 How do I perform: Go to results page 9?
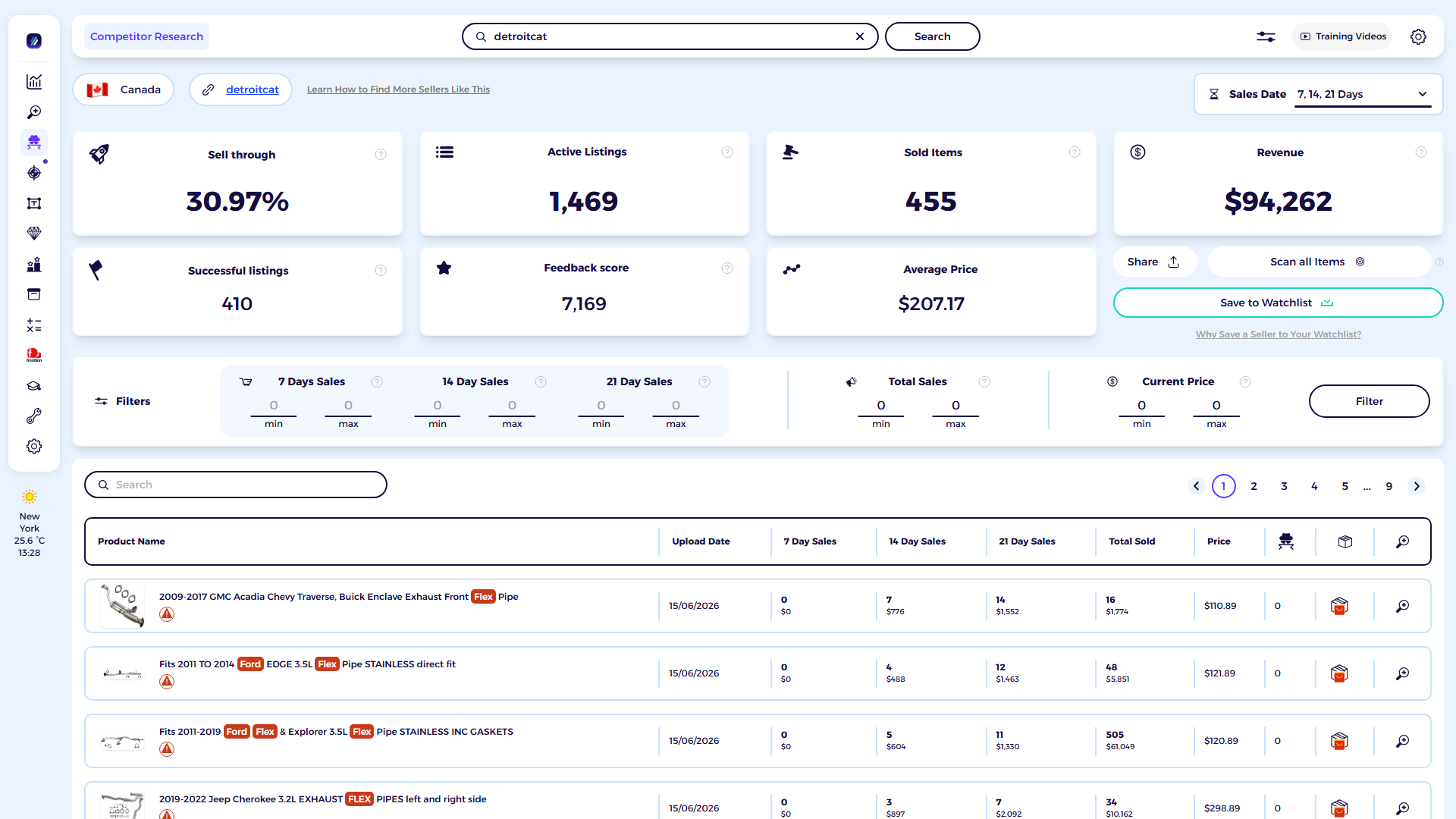point(1389,486)
